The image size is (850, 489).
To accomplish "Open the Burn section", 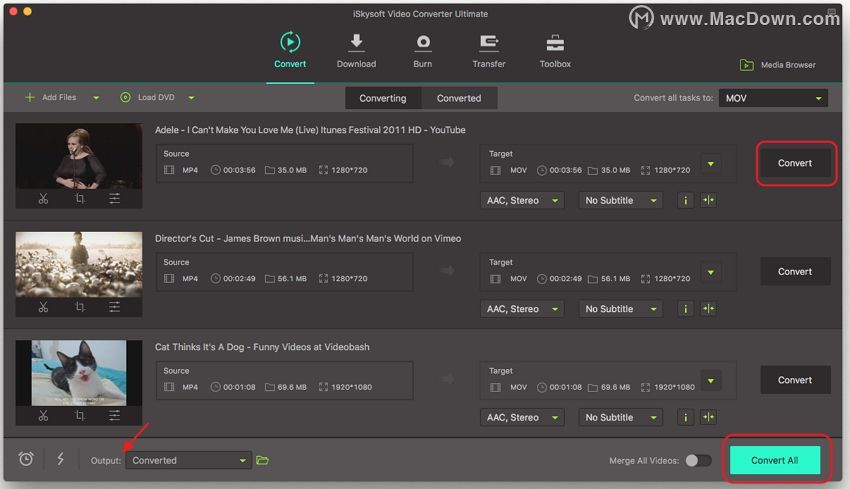I will 423,50.
